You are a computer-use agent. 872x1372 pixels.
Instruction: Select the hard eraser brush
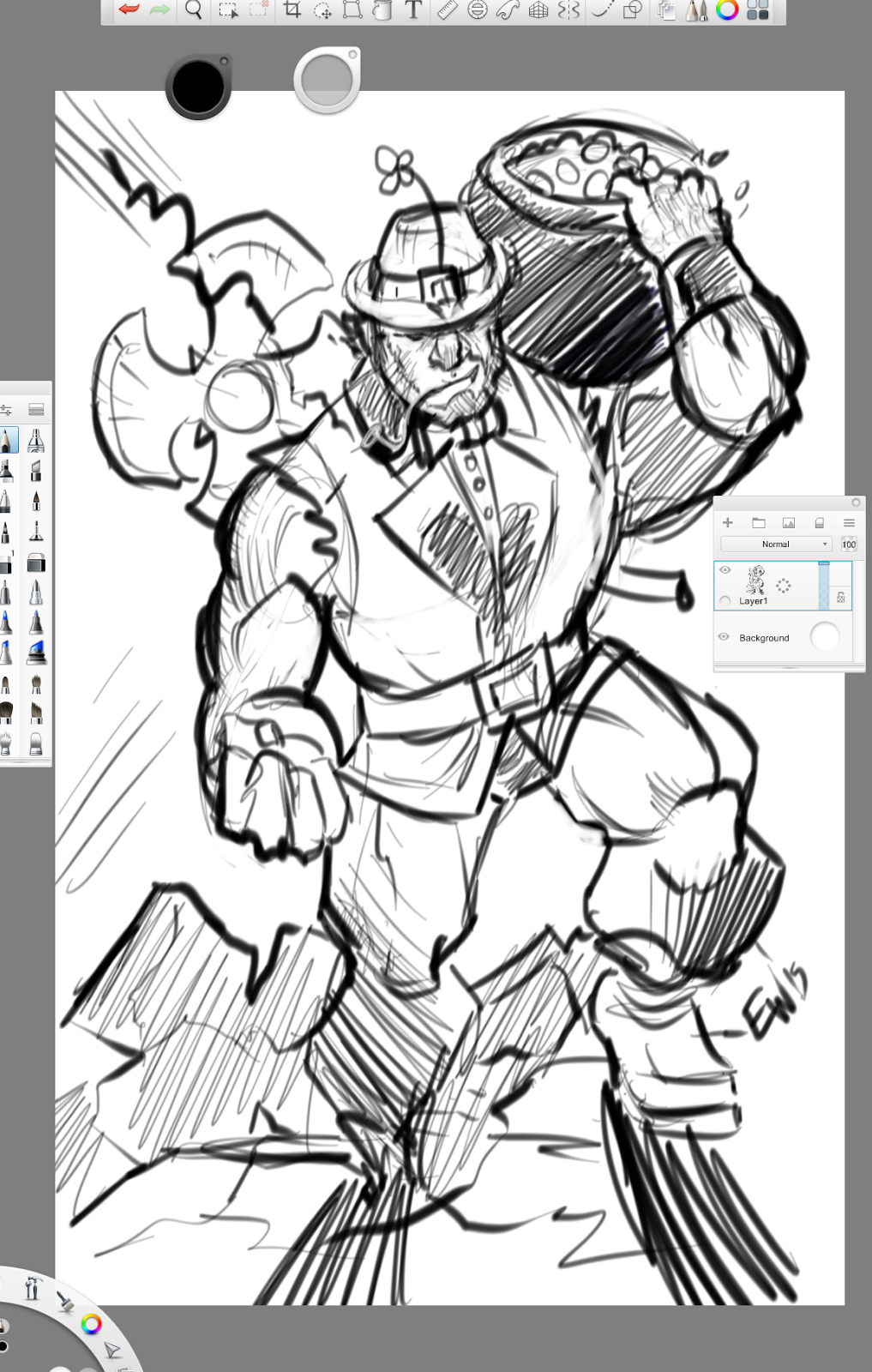pyautogui.click(x=36, y=563)
